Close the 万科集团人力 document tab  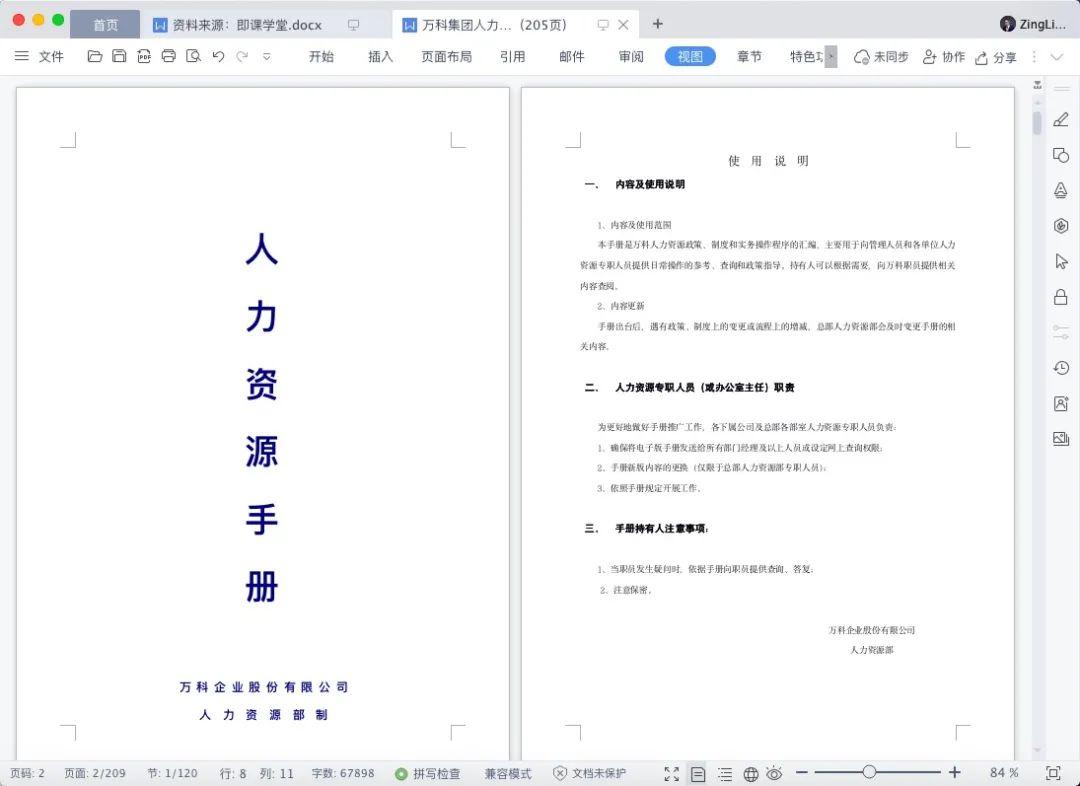pyautogui.click(x=623, y=25)
